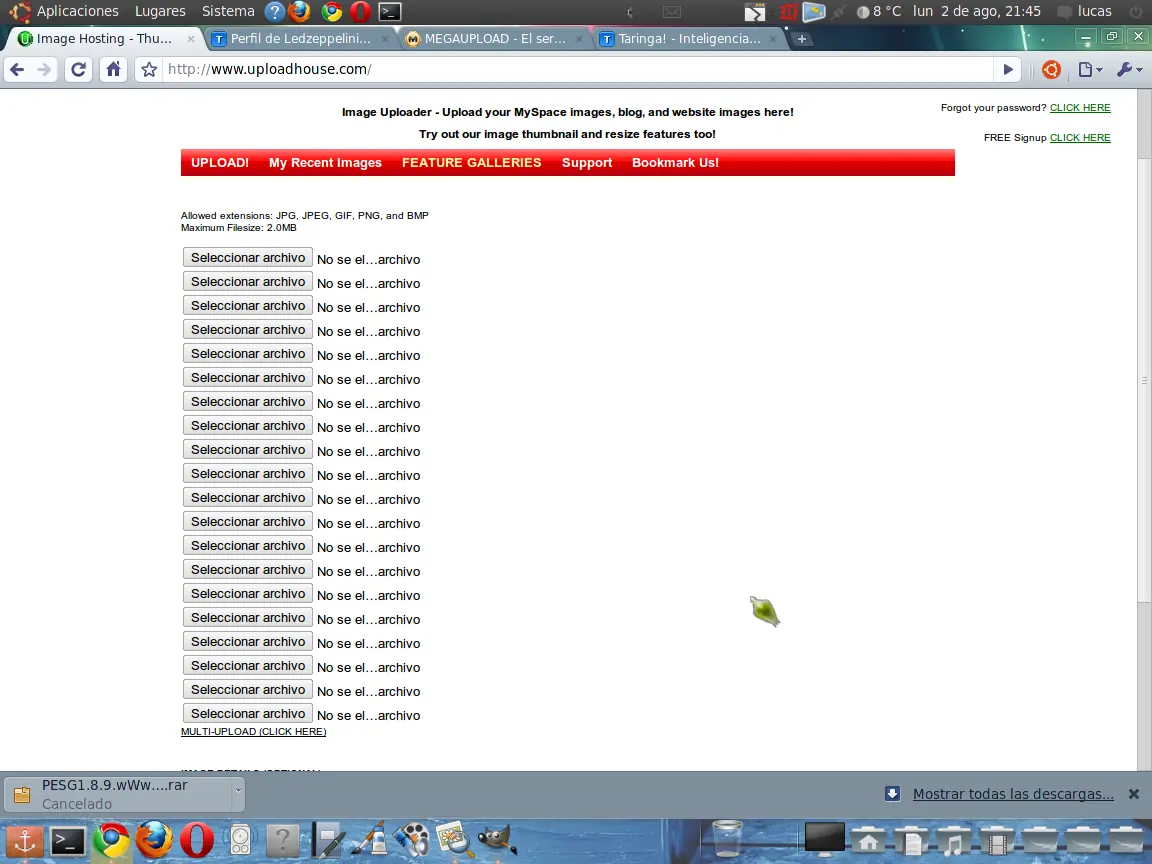The image size is (1152, 864).
Task: Open the clock showing lun 2 de ago
Action: tap(976, 12)
